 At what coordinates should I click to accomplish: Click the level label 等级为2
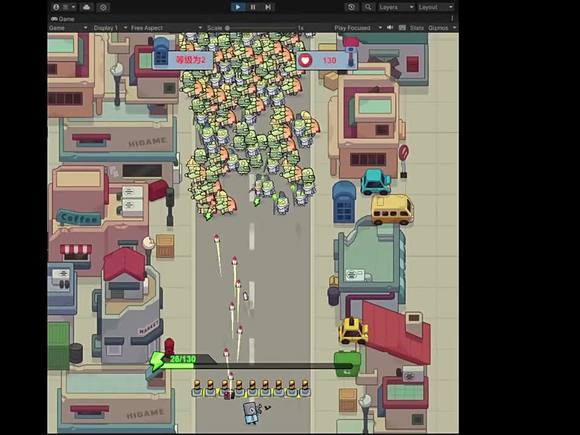[190, 60]
